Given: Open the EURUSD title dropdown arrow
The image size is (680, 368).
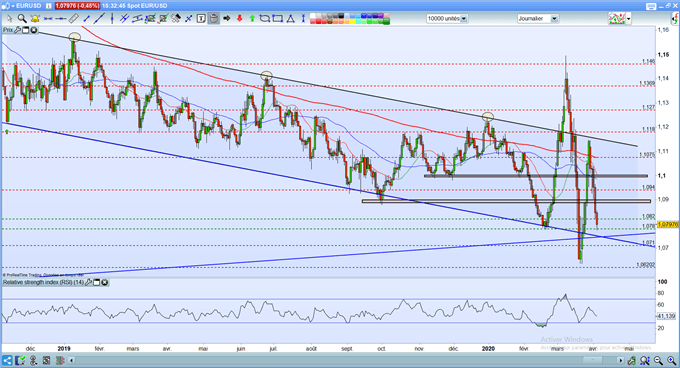Looking at the screenshot, I should (13, 6).
